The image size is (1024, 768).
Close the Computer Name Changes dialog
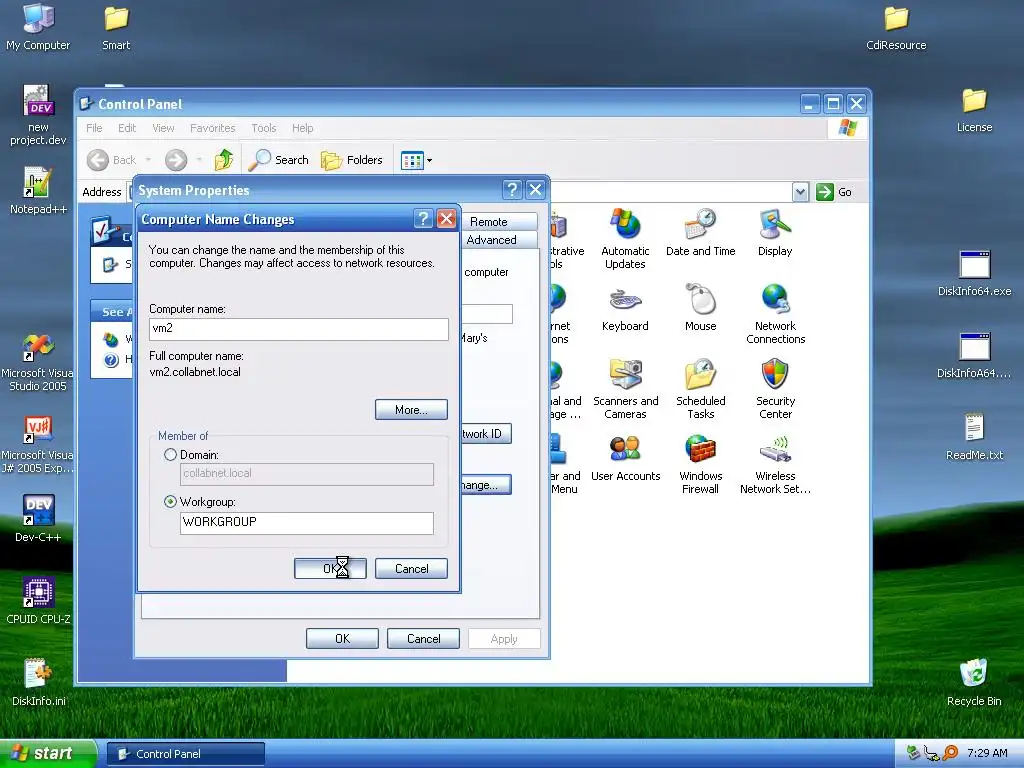tap(446, 219)
